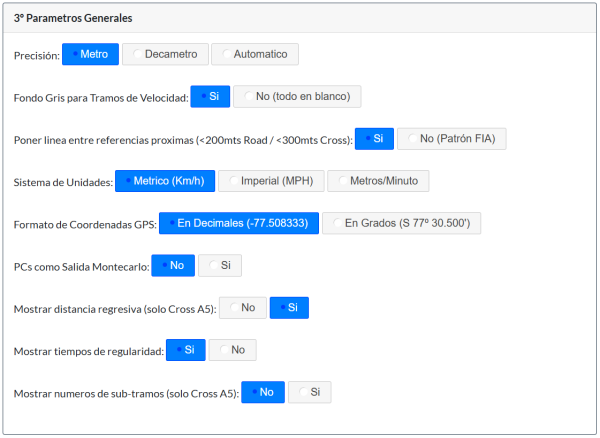The image size is (600, 438).
Task: Choose Si for Mostrar tiempos de regularidad
Action: coord(185,350)
